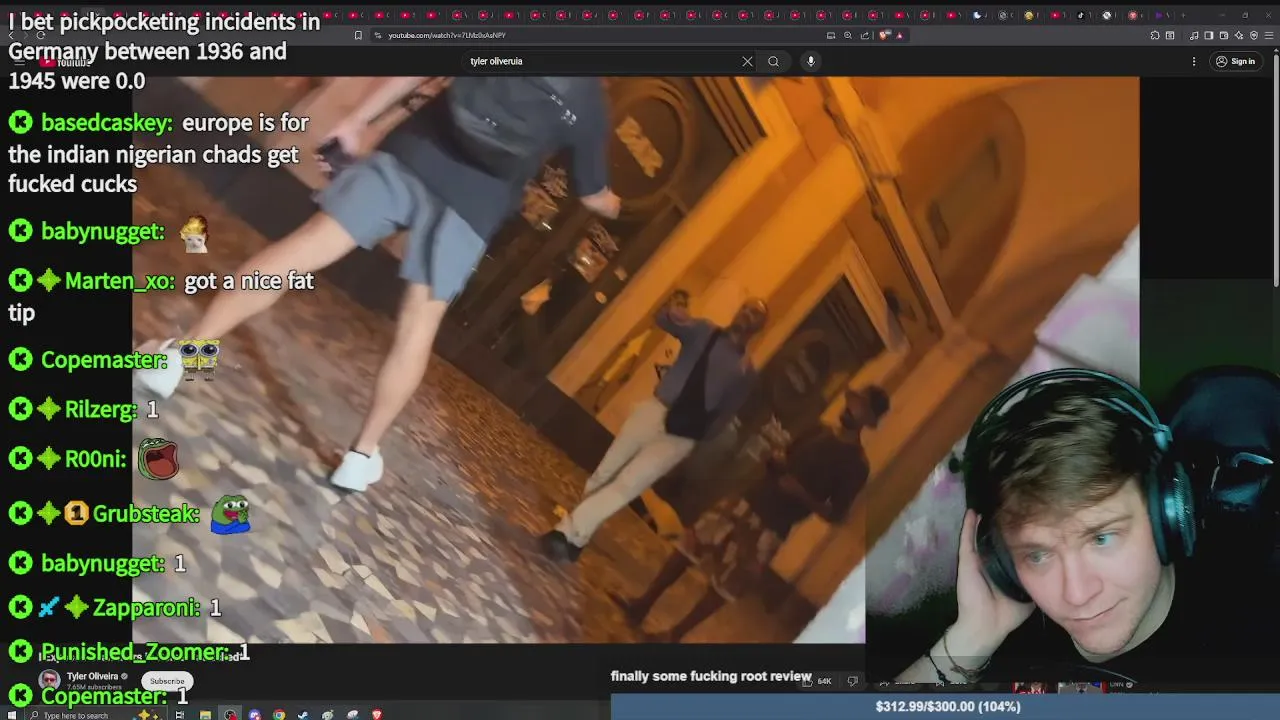Click the Brave Rewards triangle icon
Screen dimensions: 1280x720
[x=899, y=35]
